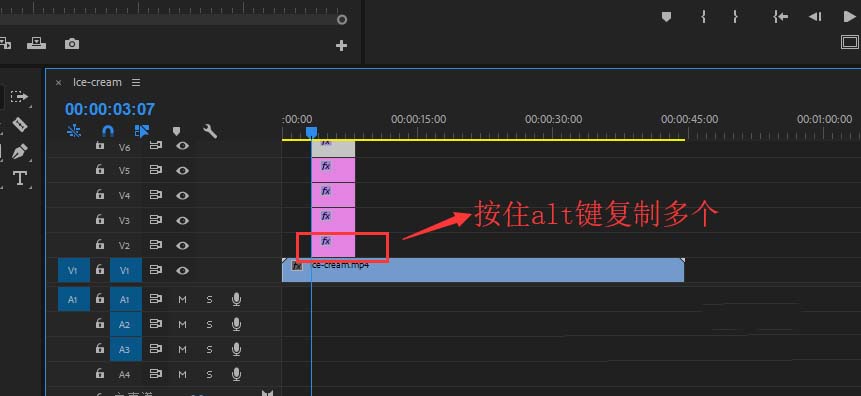Toggle sync lock on track V1
This screenshot has height=396, width=861.
[x=156, y=270]
